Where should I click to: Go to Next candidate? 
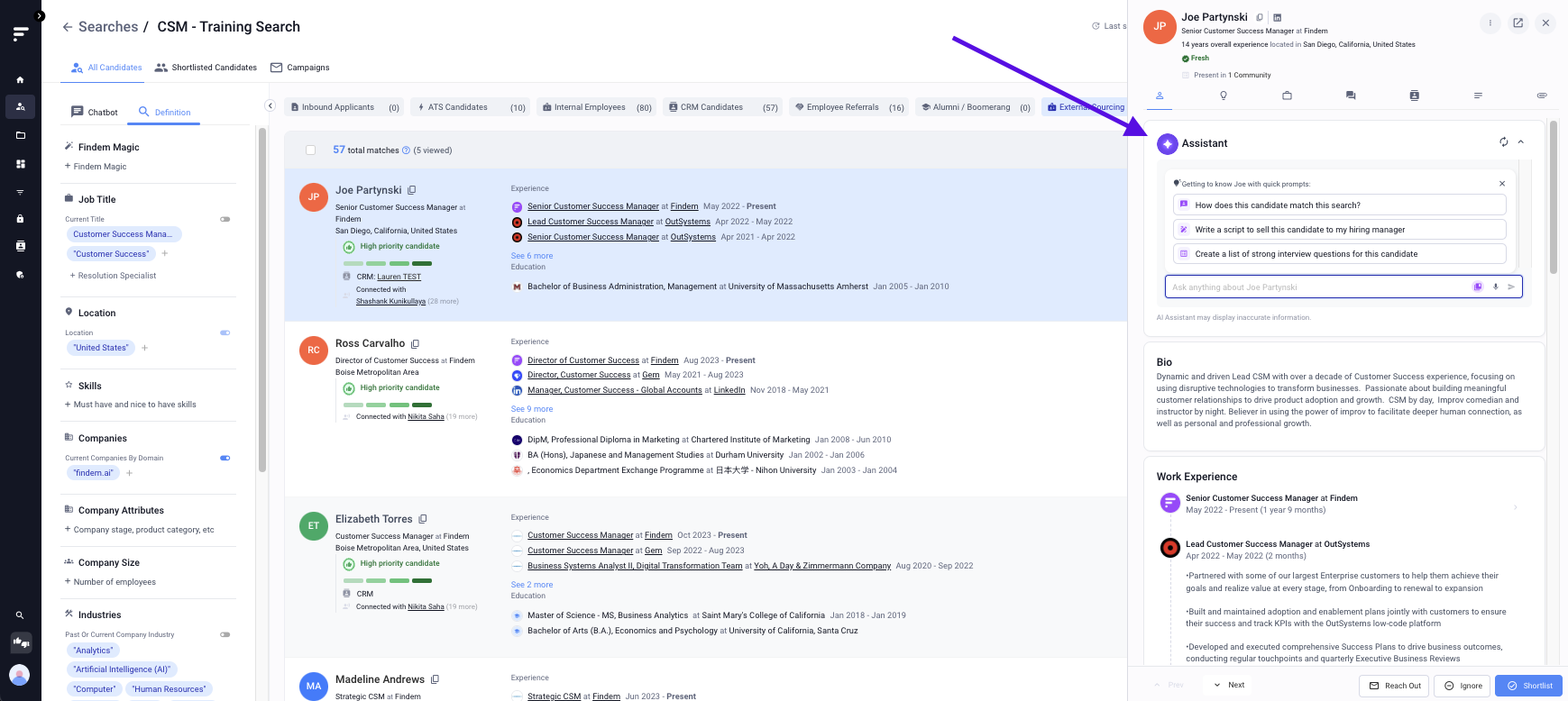[x=1229, y=685]
